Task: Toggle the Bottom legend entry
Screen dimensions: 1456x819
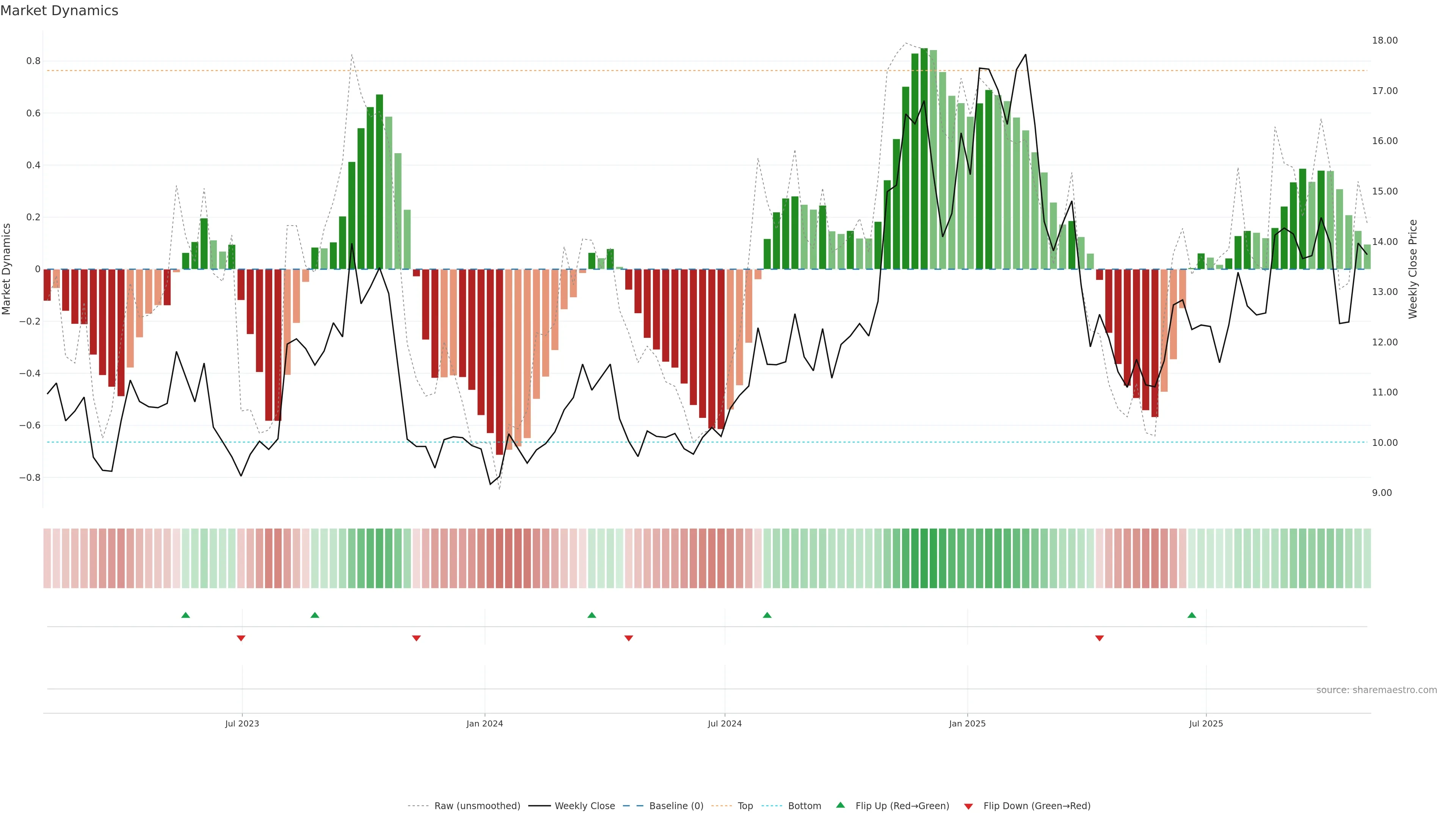Action: pyautogui.click(x=804, y=806)
